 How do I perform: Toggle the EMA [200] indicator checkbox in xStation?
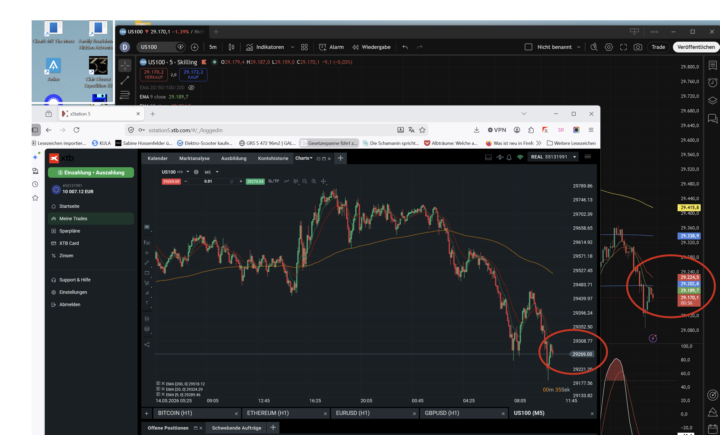point(158,383)
